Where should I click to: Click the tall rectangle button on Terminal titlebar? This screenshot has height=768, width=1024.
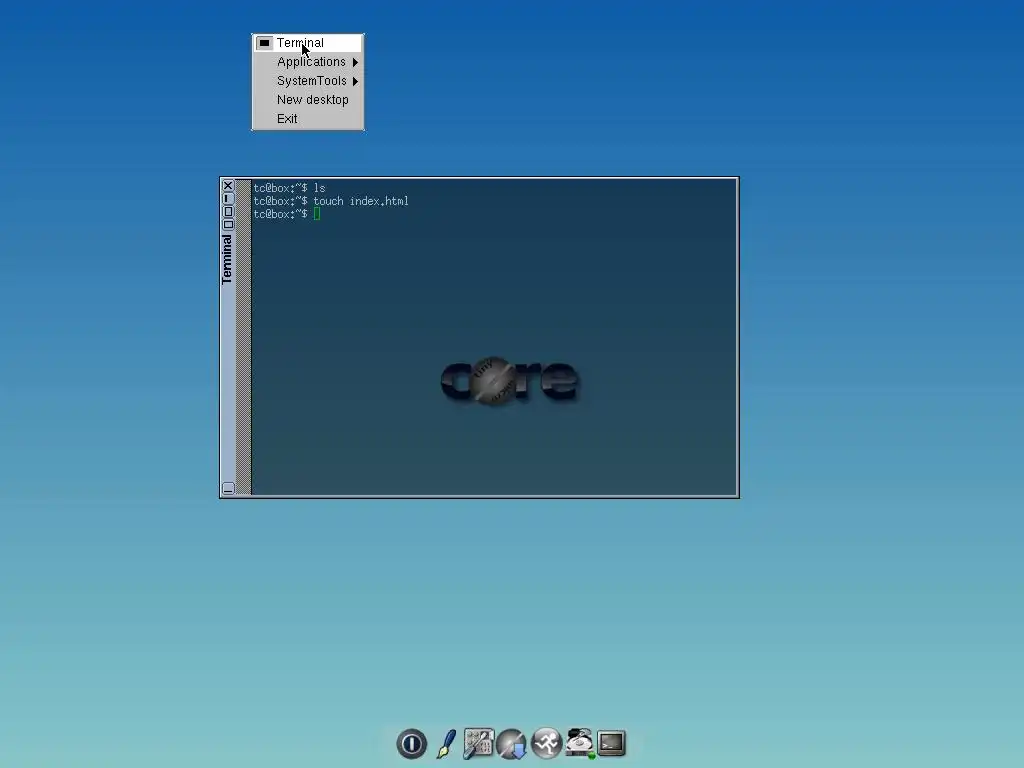(x=228, y=212)
